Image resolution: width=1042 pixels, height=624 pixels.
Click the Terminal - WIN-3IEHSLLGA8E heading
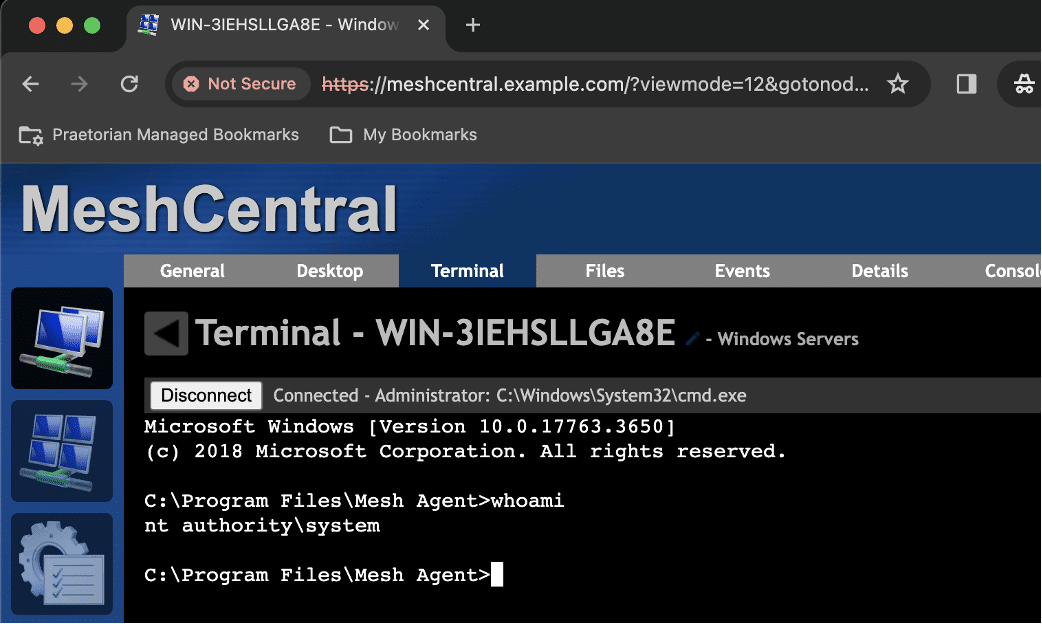[x=435, y=333]
